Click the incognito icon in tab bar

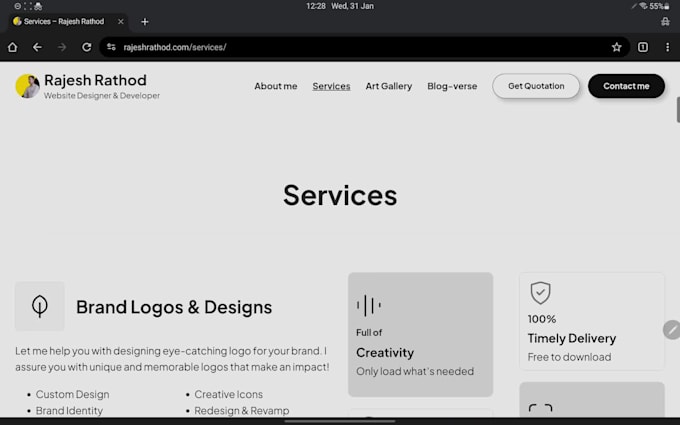coord(665,22)
